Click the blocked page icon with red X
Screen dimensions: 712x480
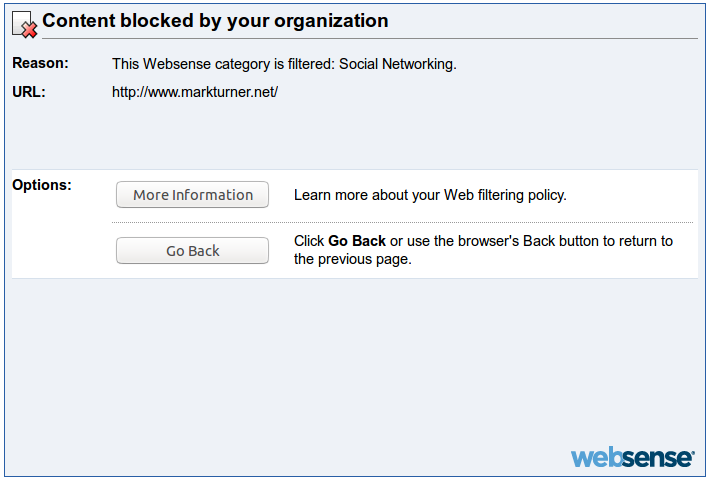[25, 25]
